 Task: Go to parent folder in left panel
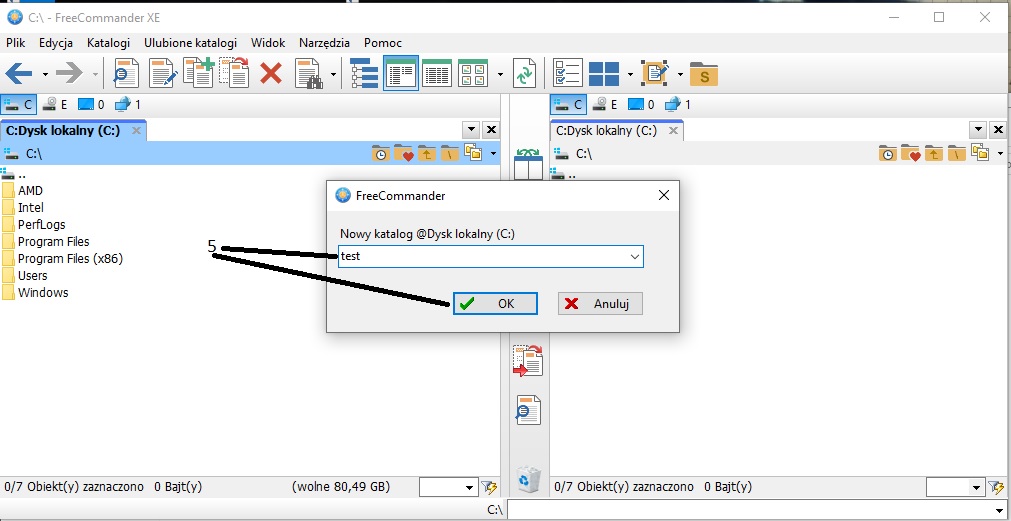[x=427, y=153]
